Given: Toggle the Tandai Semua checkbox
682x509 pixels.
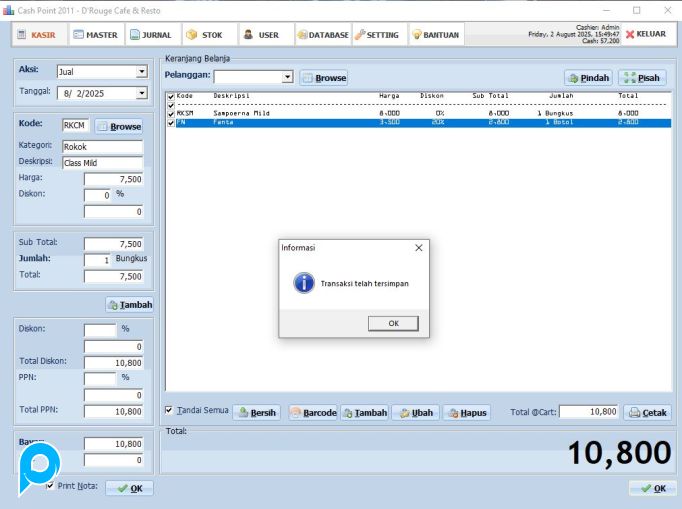Looking at the screenshot, I should (x=169, y=410).
